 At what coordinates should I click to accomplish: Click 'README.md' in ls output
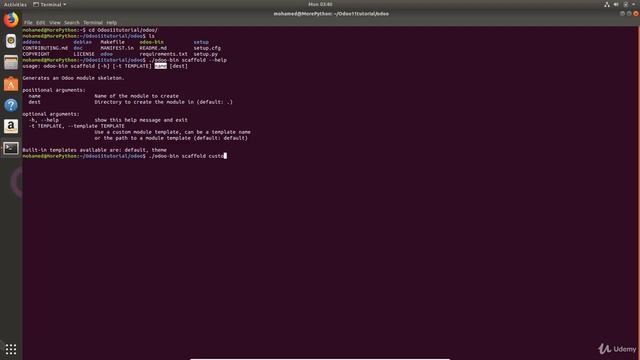(153, 48)
